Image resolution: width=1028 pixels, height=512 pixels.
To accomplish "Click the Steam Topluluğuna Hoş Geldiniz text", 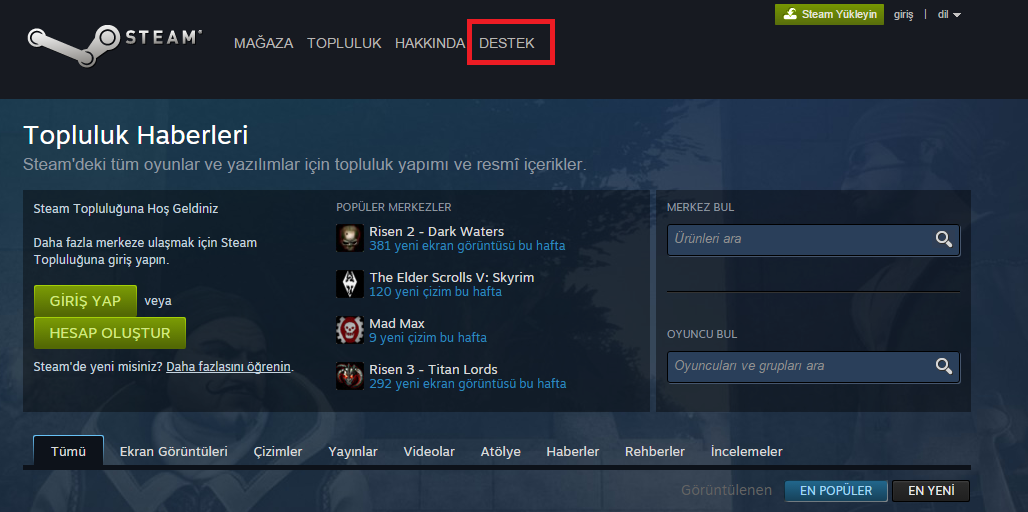I will click(126, 209).
